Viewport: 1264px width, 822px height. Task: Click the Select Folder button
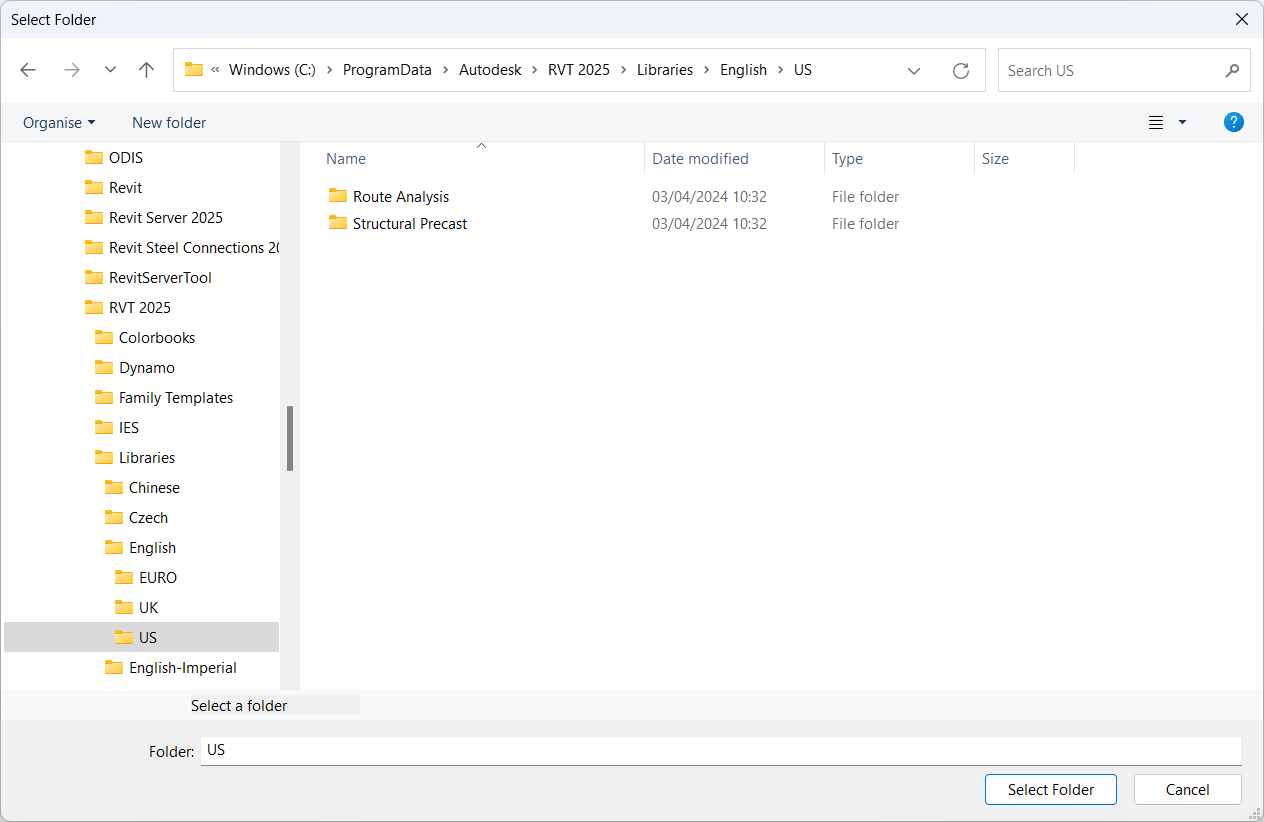click(x=1051, y=789)
